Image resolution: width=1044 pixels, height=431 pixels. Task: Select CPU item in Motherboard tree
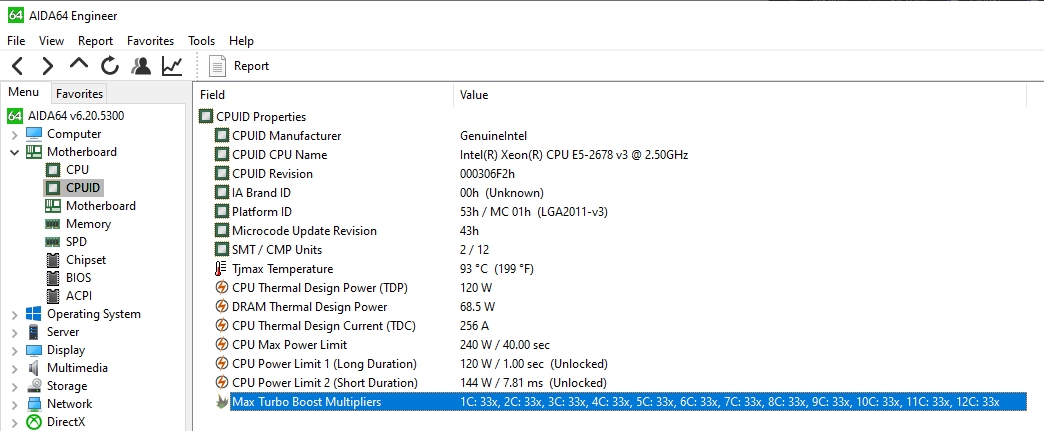[x=77, y=170]
